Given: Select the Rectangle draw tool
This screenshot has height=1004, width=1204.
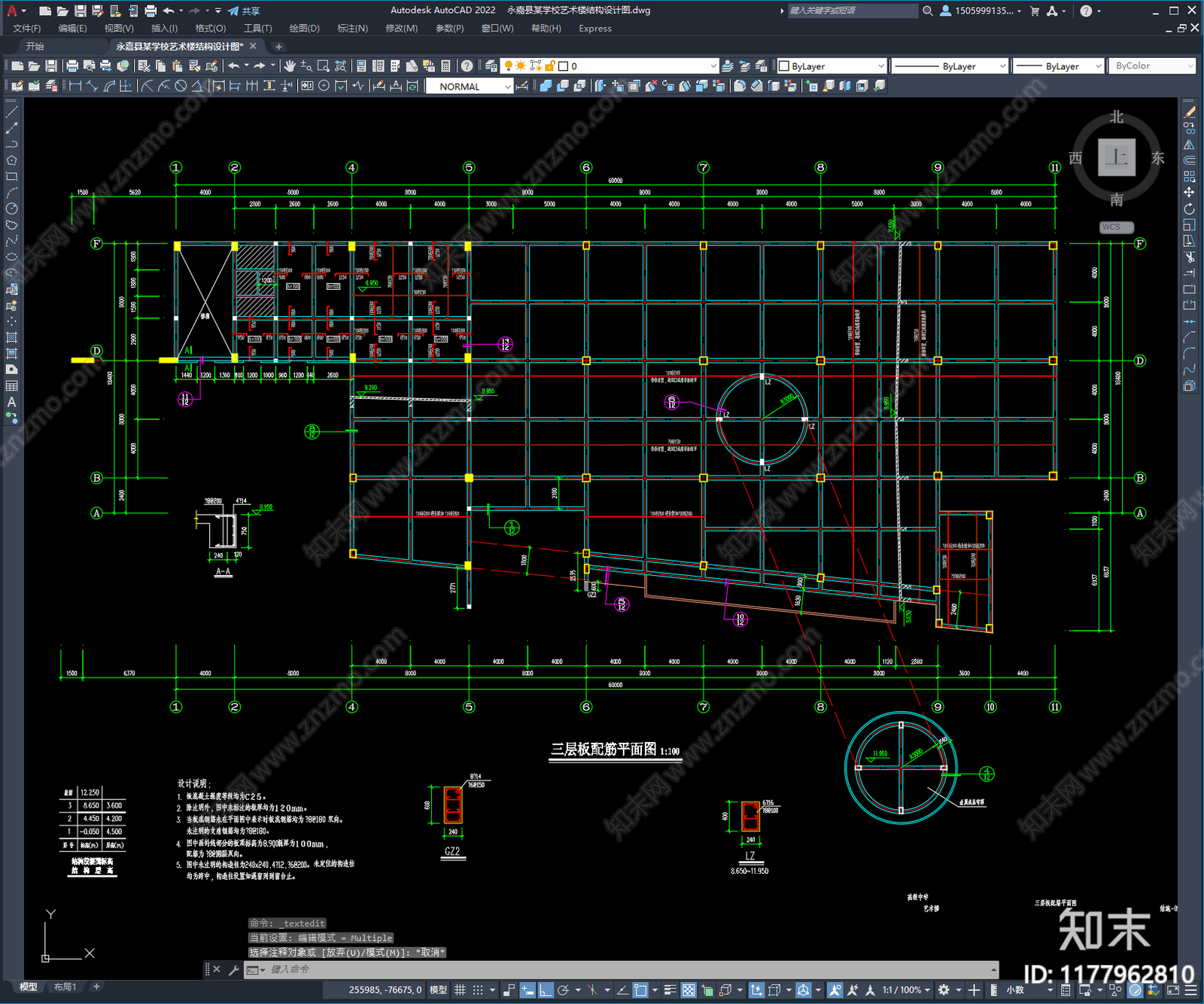Looking at the screenshot, I should point(11,177).
